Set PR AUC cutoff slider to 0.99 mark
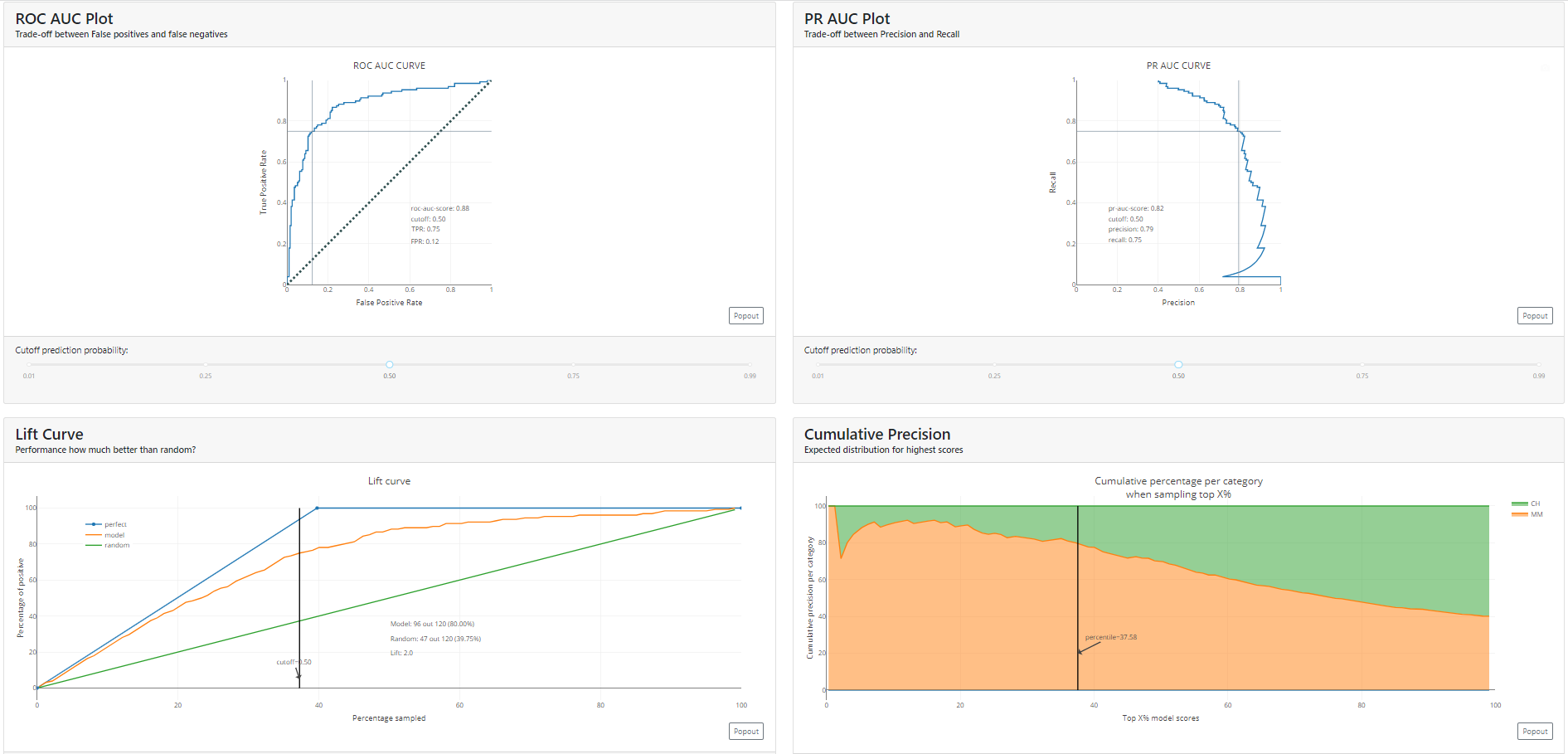The image size is (1568, 754). tap(1539, 364)
